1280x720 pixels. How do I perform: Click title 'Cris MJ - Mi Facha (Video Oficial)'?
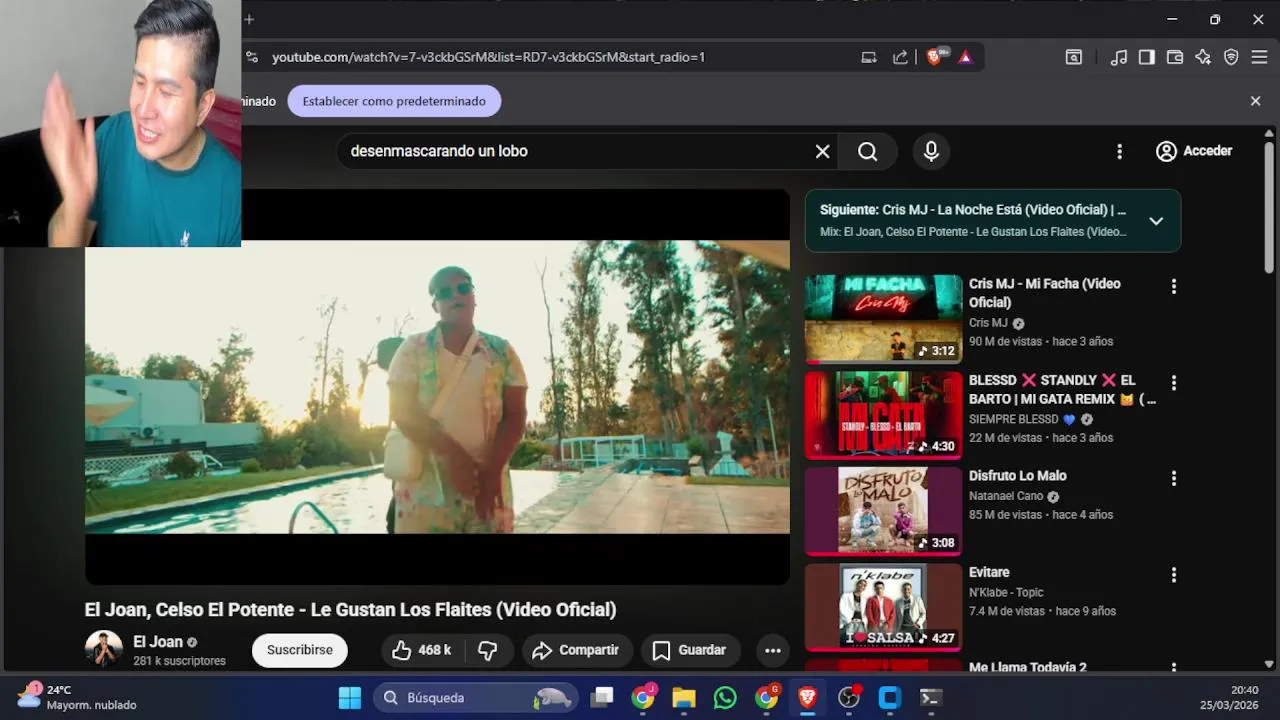(1044, 293)
